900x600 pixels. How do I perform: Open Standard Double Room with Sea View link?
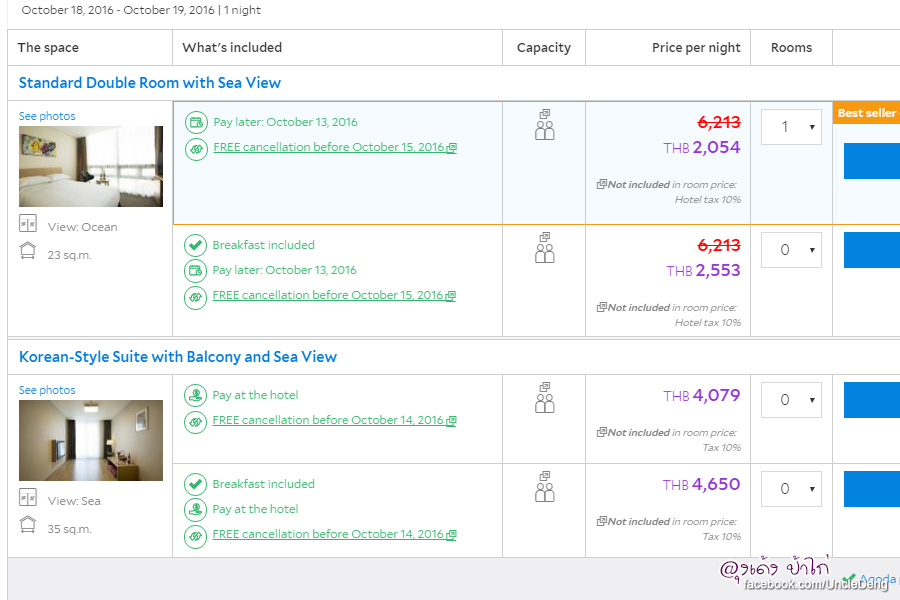[150, 83]
